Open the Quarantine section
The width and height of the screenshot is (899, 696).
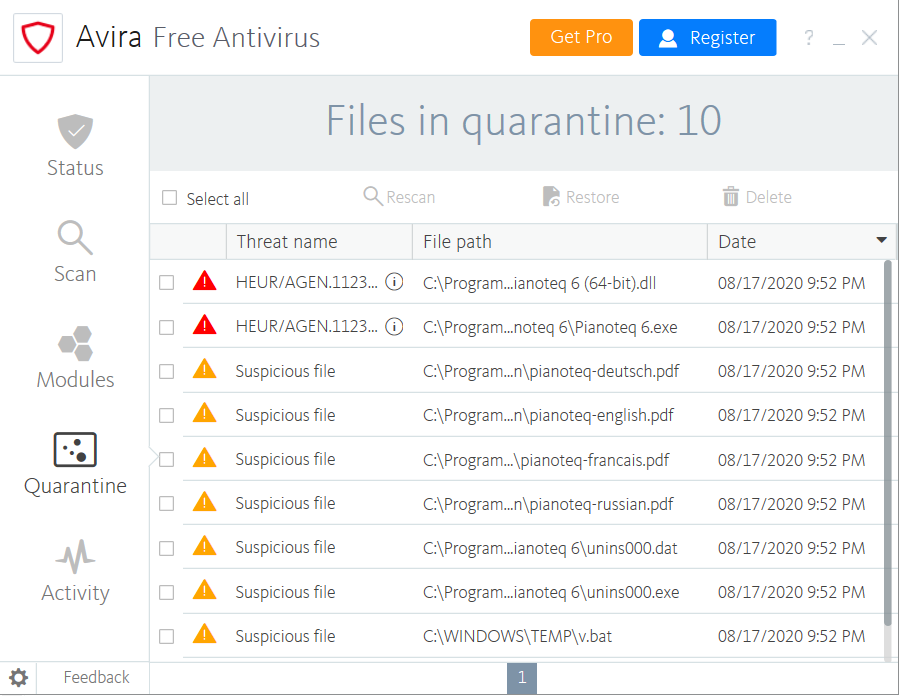(x=75, y=464)
